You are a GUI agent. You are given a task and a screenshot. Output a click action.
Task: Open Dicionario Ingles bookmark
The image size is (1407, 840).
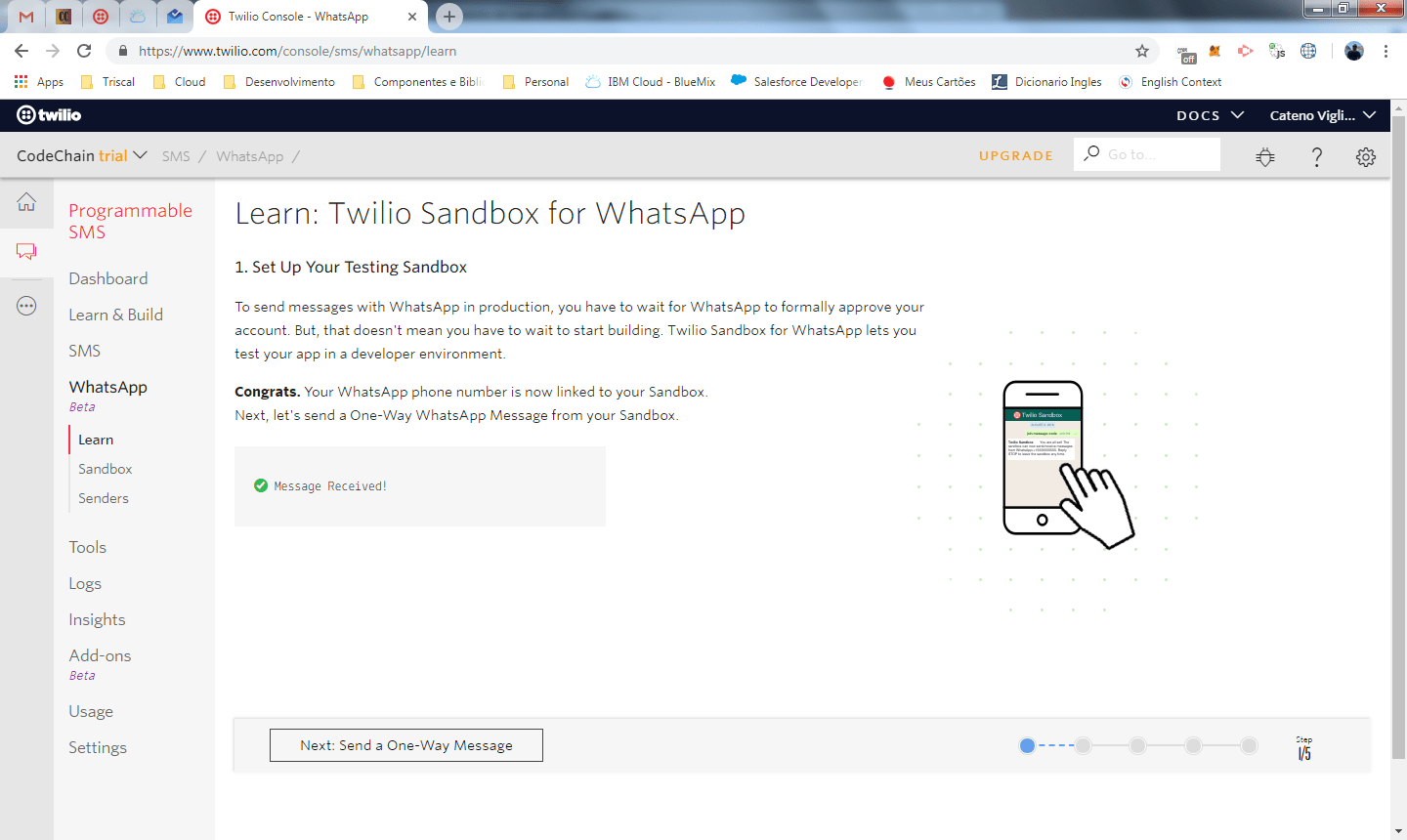pos(1046,82)
